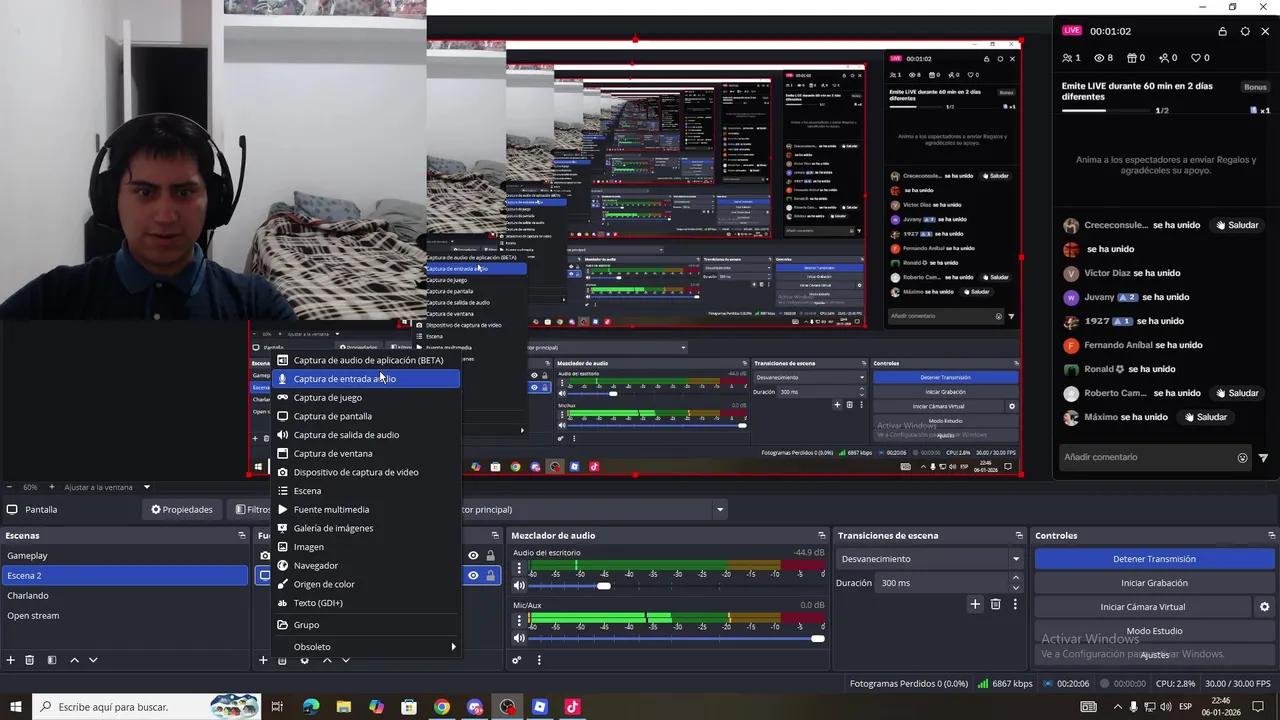Move scene down arrow in Escenas panel
Image resolution: width=1280 pixels, height=720 pixels.
tap(93, 660)
